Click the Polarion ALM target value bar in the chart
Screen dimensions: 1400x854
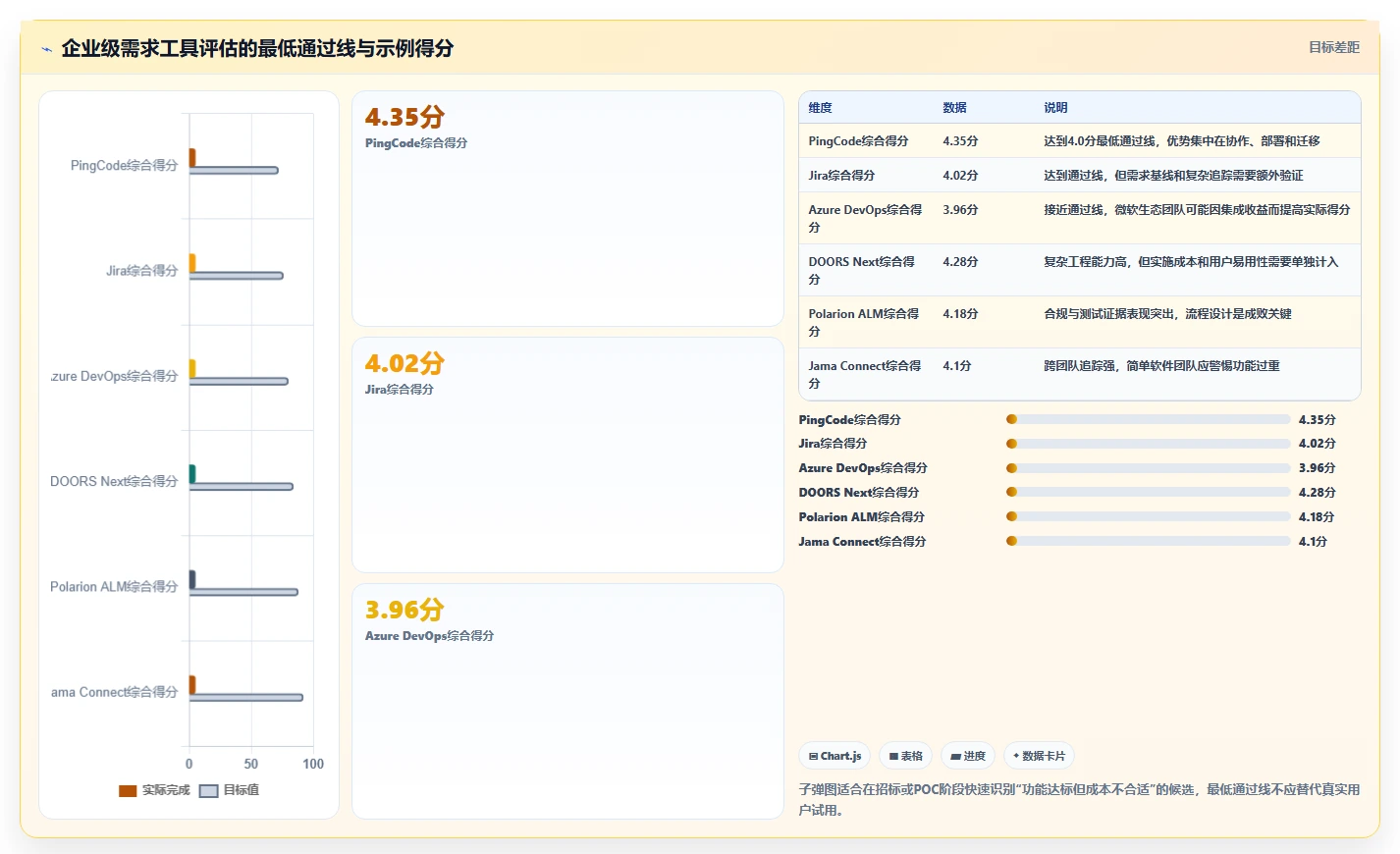pyautogui.click(x=243, y=592)
